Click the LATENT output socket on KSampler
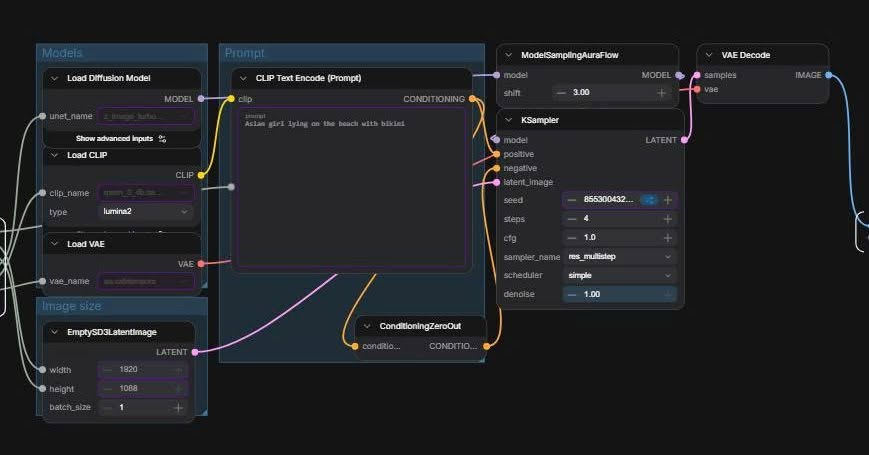 684,140
